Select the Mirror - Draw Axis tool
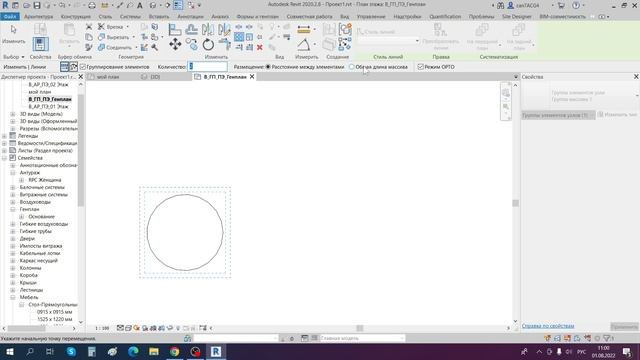The image size is (640, 360). (x=224, y=29)
